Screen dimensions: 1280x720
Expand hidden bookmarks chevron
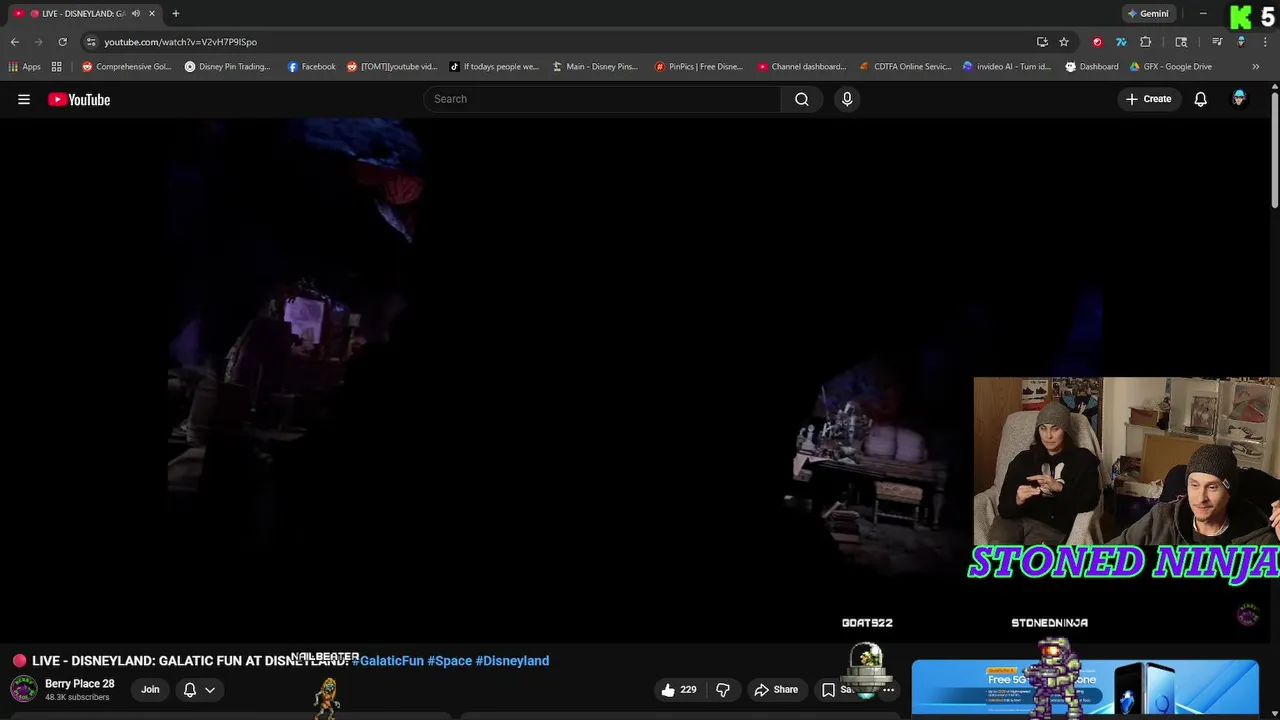click(x=1256, y=67)
